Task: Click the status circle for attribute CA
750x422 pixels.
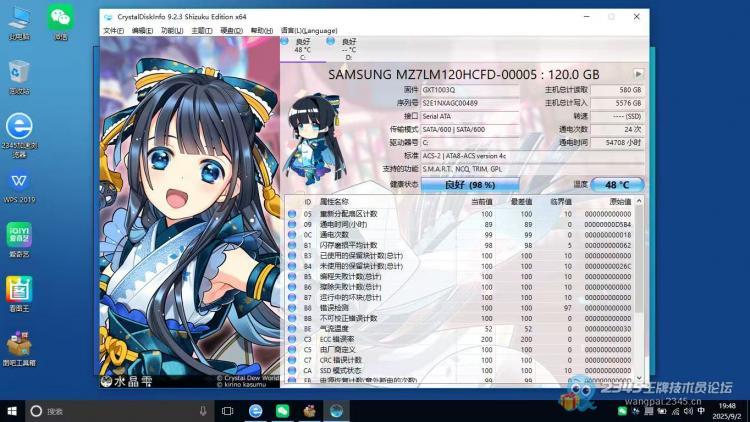Action: tap(292, 371)
